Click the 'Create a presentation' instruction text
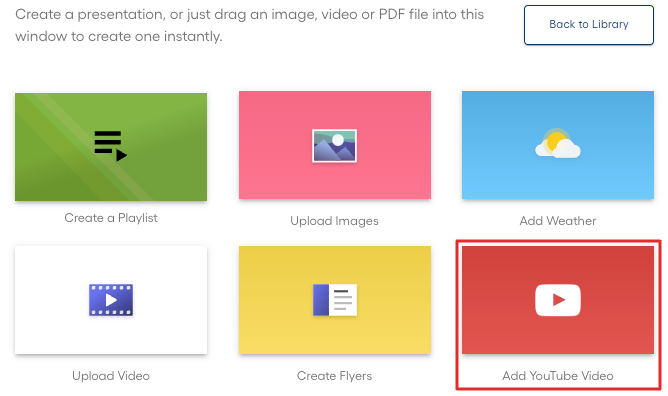This screenshot has height=396, width=668. tap(249, 25)
